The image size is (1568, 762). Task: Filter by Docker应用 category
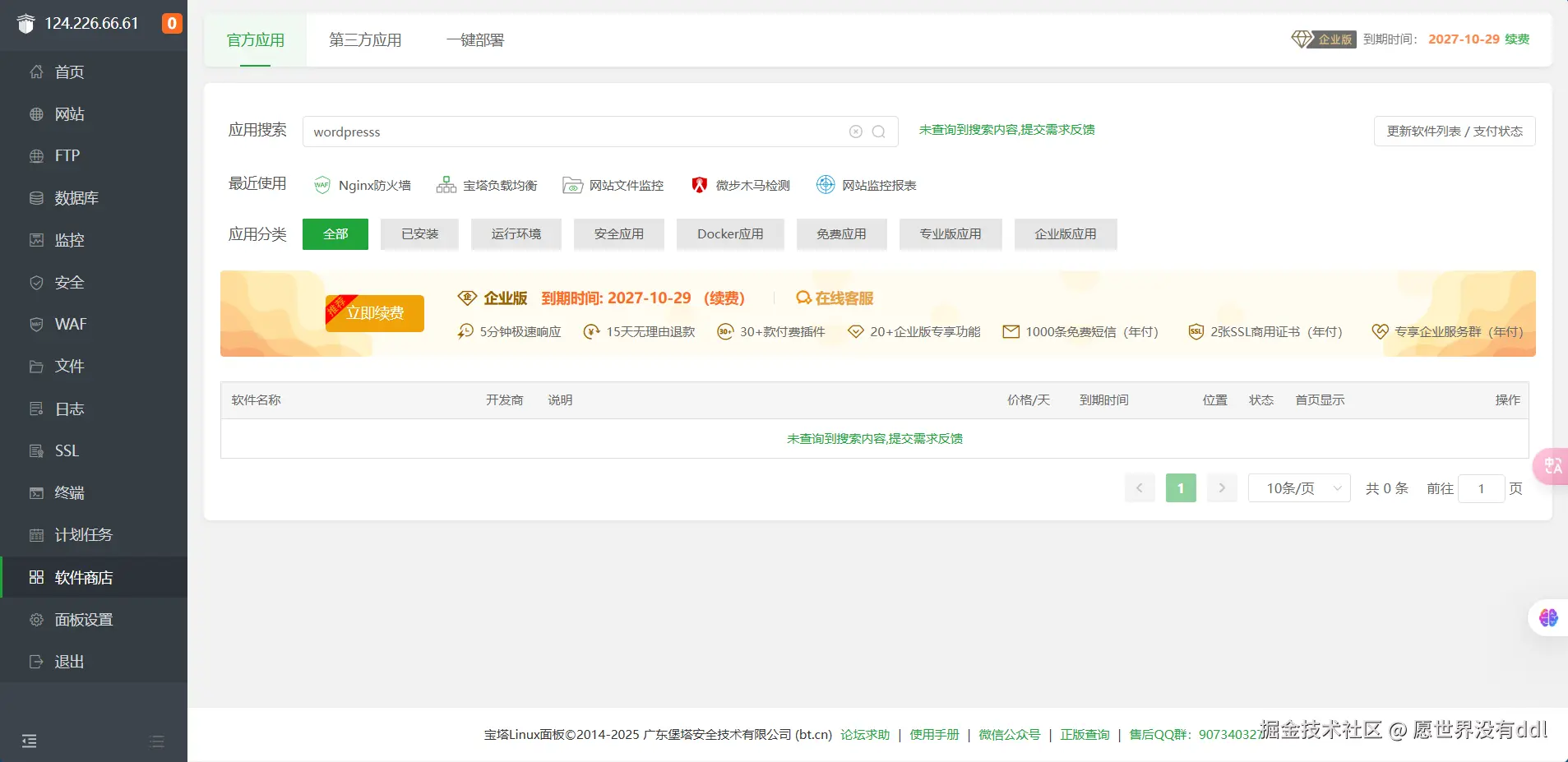click(730, 234)
